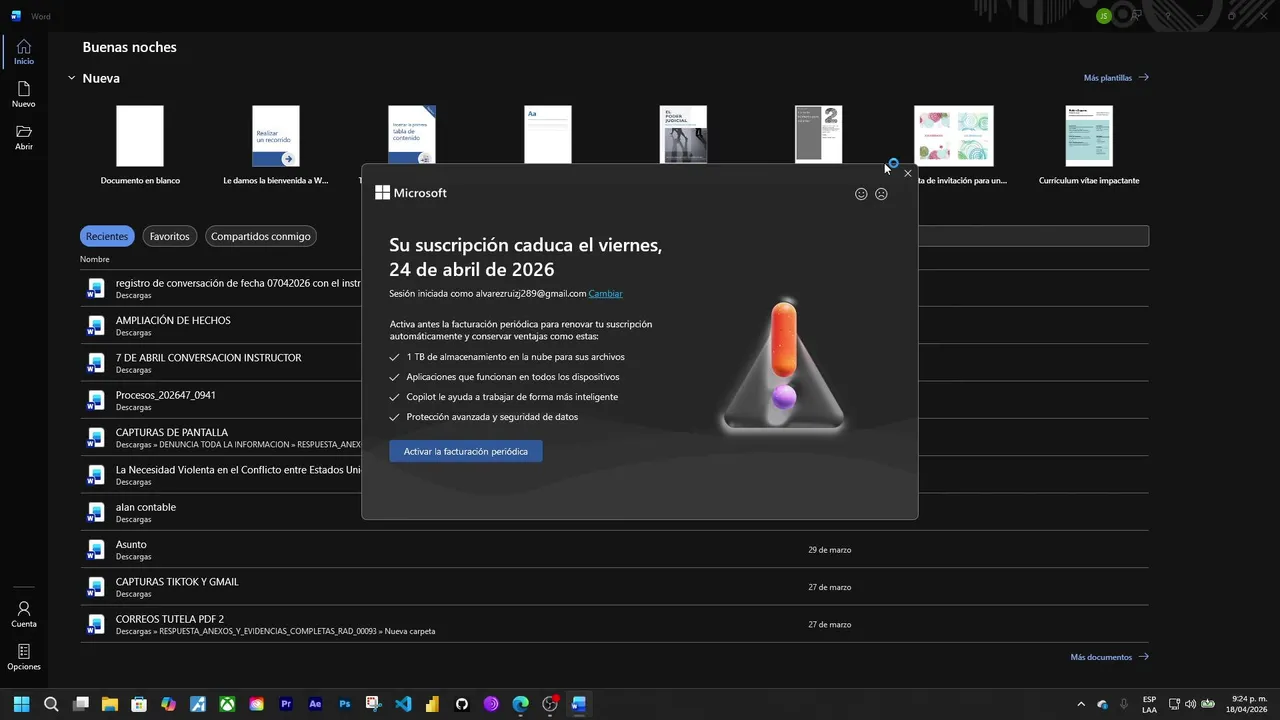
Task: Open the Inicio home sidebar icon
Action: 24,52
